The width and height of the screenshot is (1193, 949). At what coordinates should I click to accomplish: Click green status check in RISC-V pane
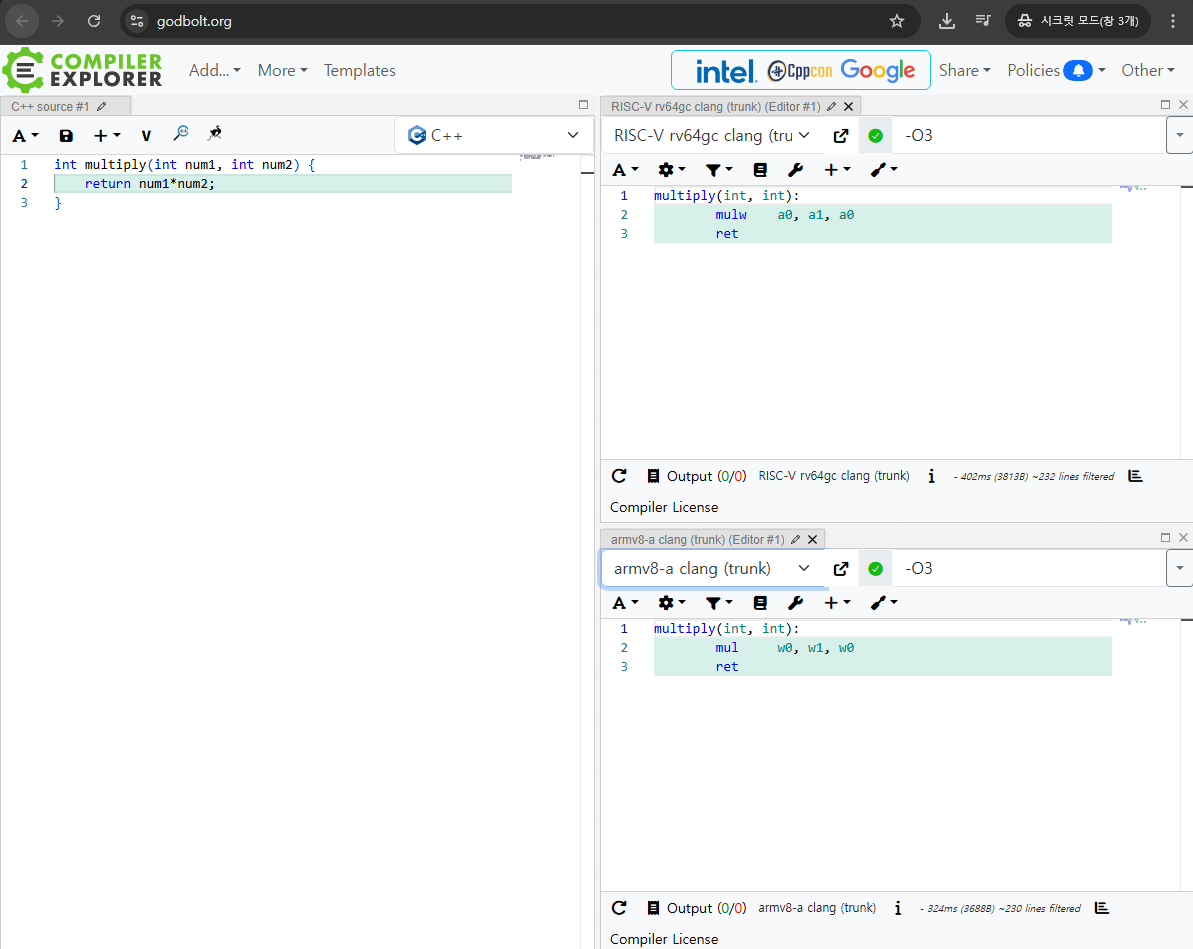(x=876, y=136)
